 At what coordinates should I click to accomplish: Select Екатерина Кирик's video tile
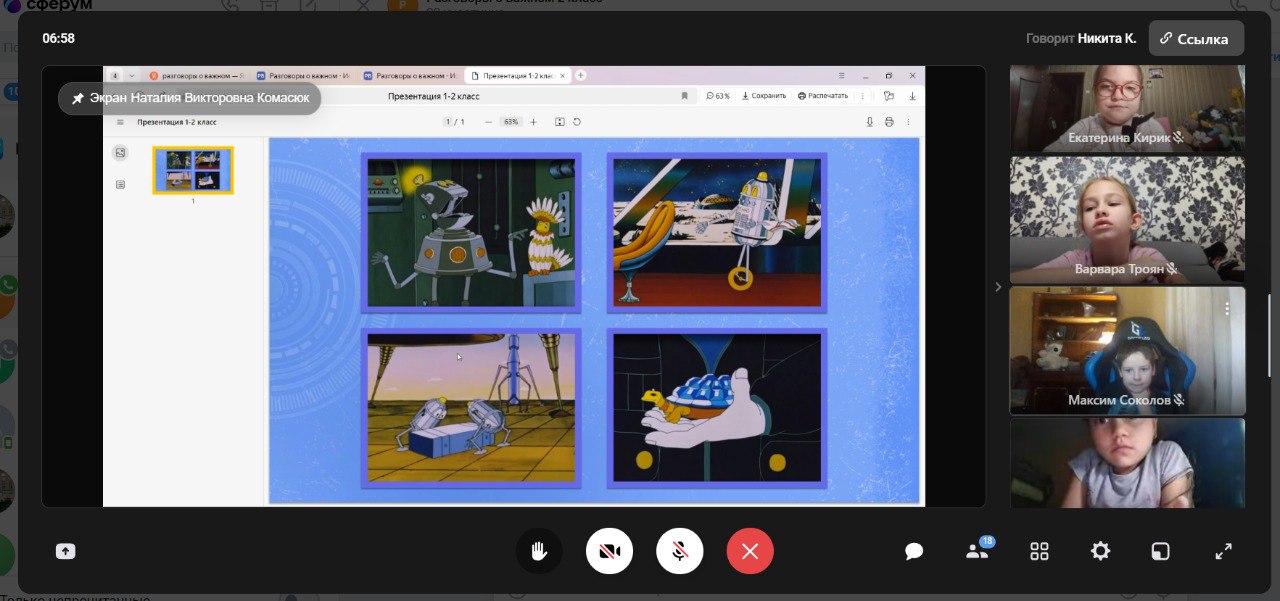coord(1127,108)
